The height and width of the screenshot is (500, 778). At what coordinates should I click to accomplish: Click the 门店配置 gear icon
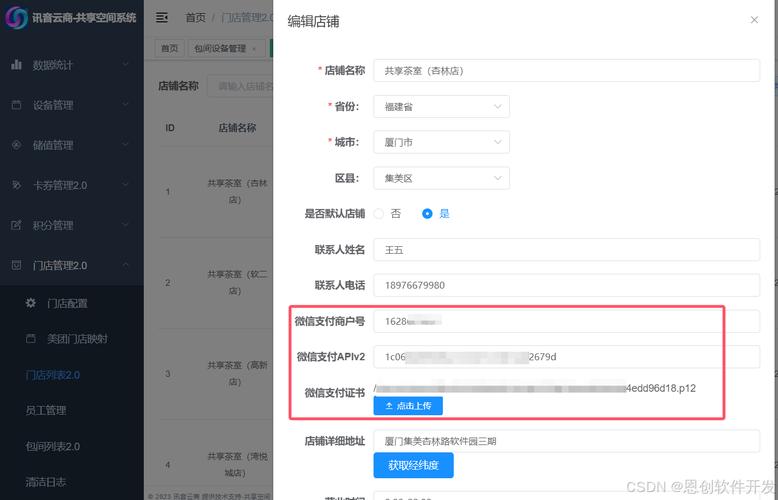[31, 303]
